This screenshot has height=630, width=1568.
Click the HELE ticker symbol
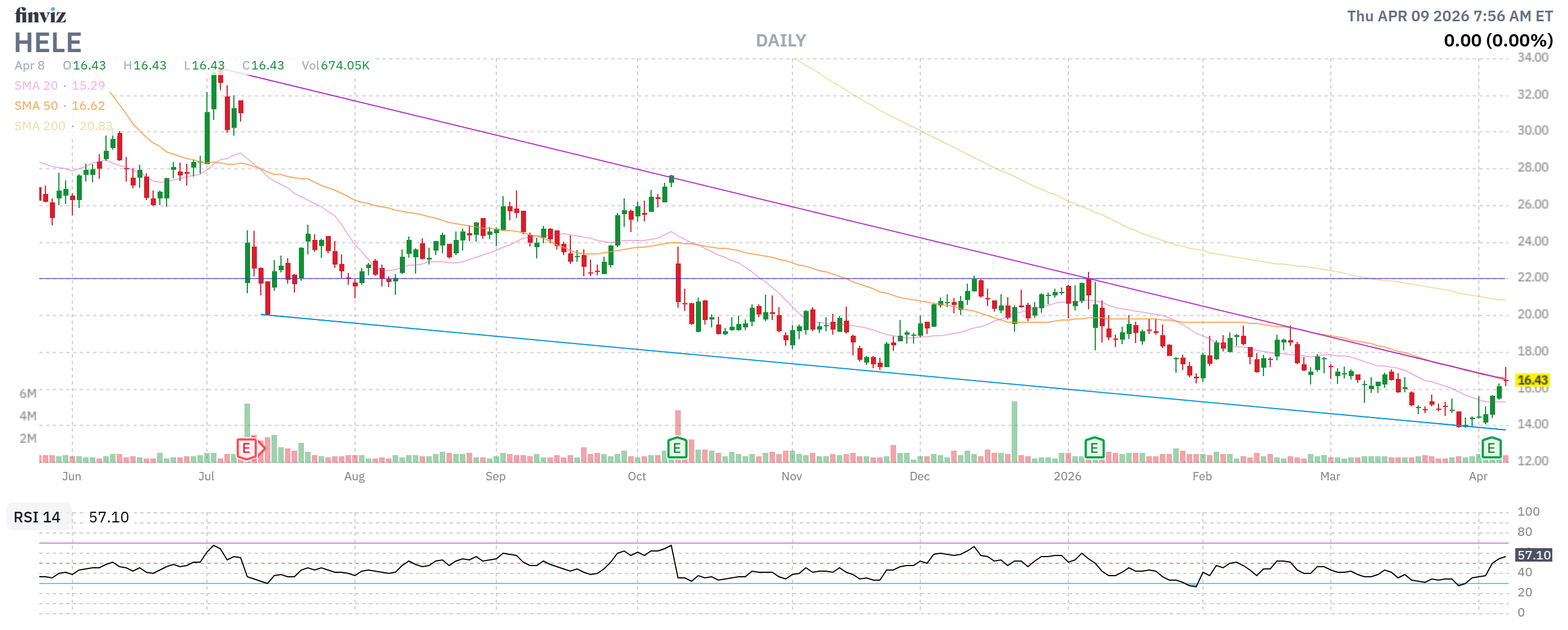coord(48,43)
